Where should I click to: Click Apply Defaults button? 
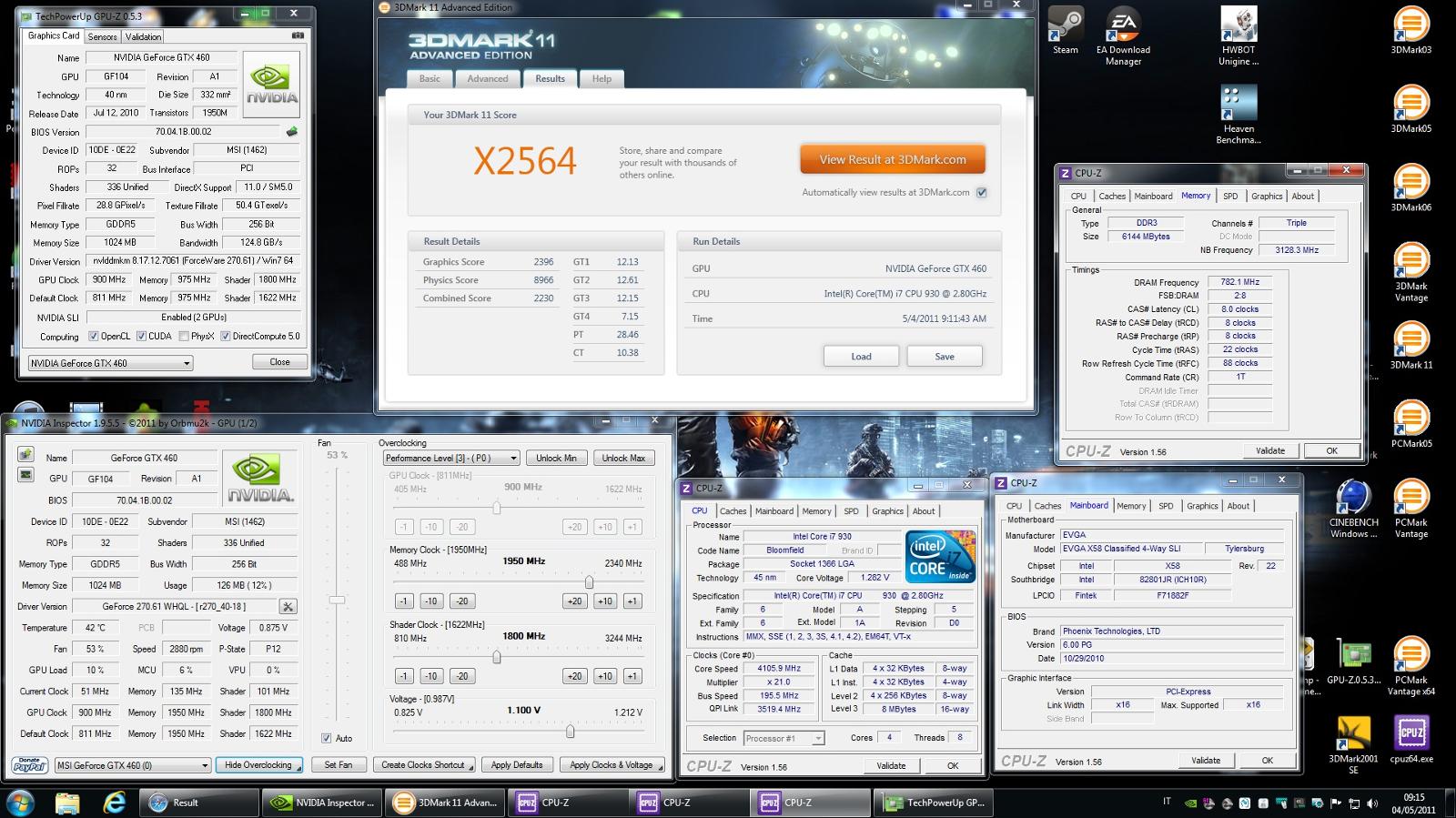click(x=517, y=765)
